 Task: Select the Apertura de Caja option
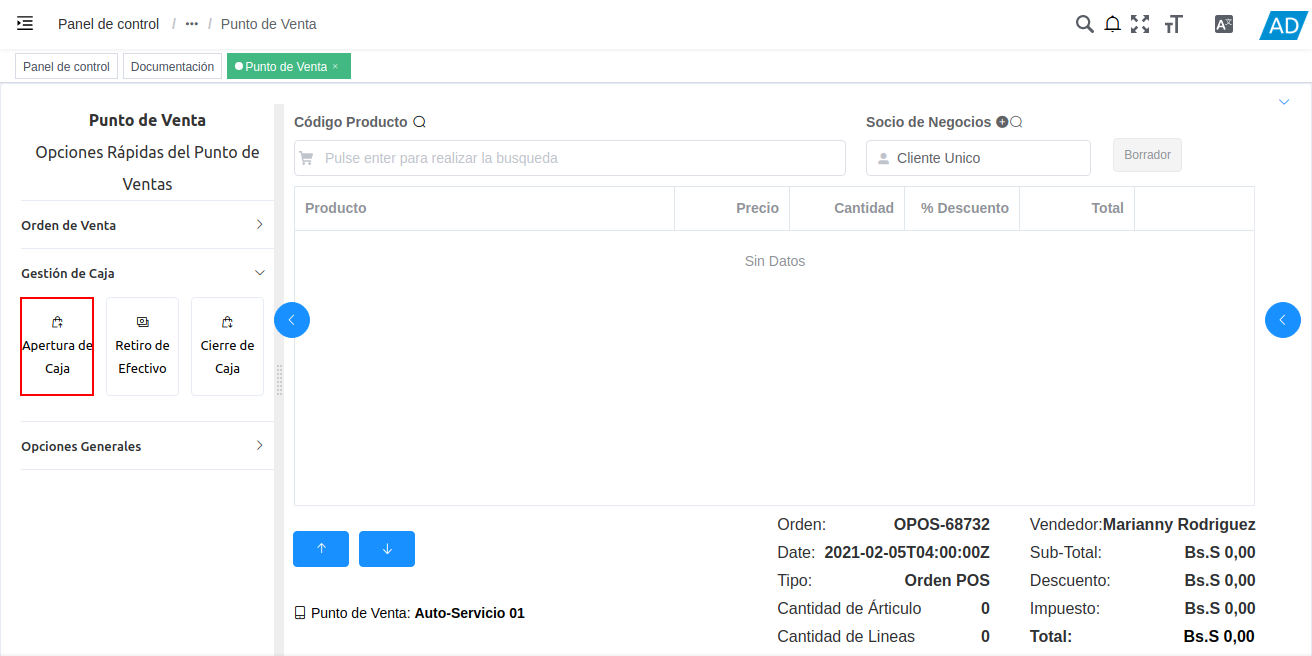[x=57, y=345]
